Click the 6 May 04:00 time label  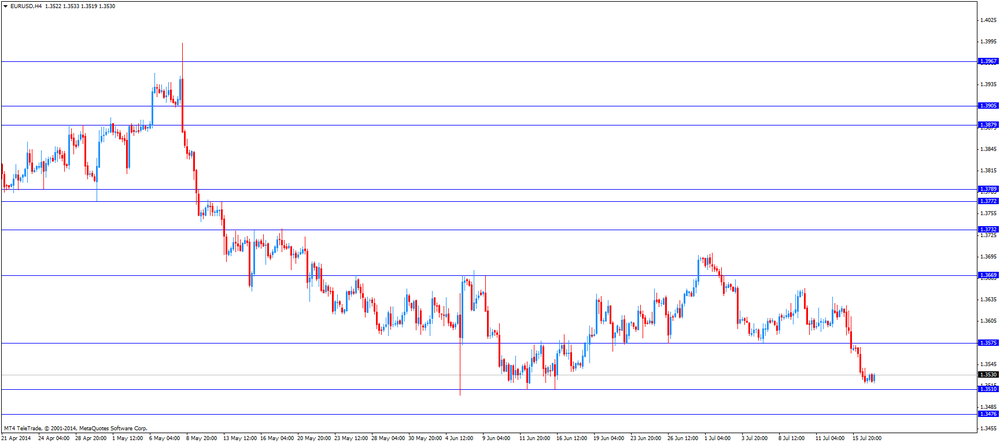(164, 439)
